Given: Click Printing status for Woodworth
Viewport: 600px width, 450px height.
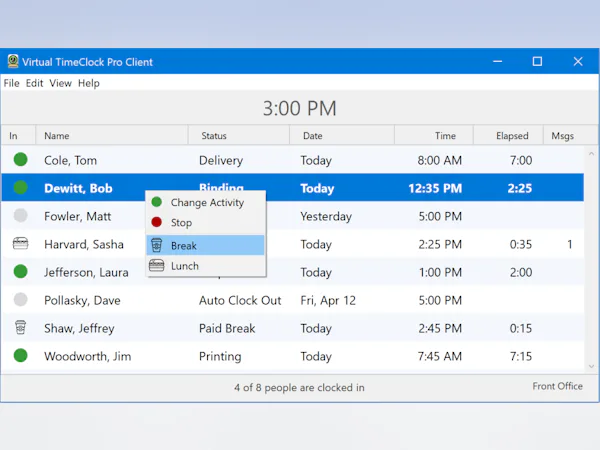Looking at the screenshot, I should (x=220, y=356).
